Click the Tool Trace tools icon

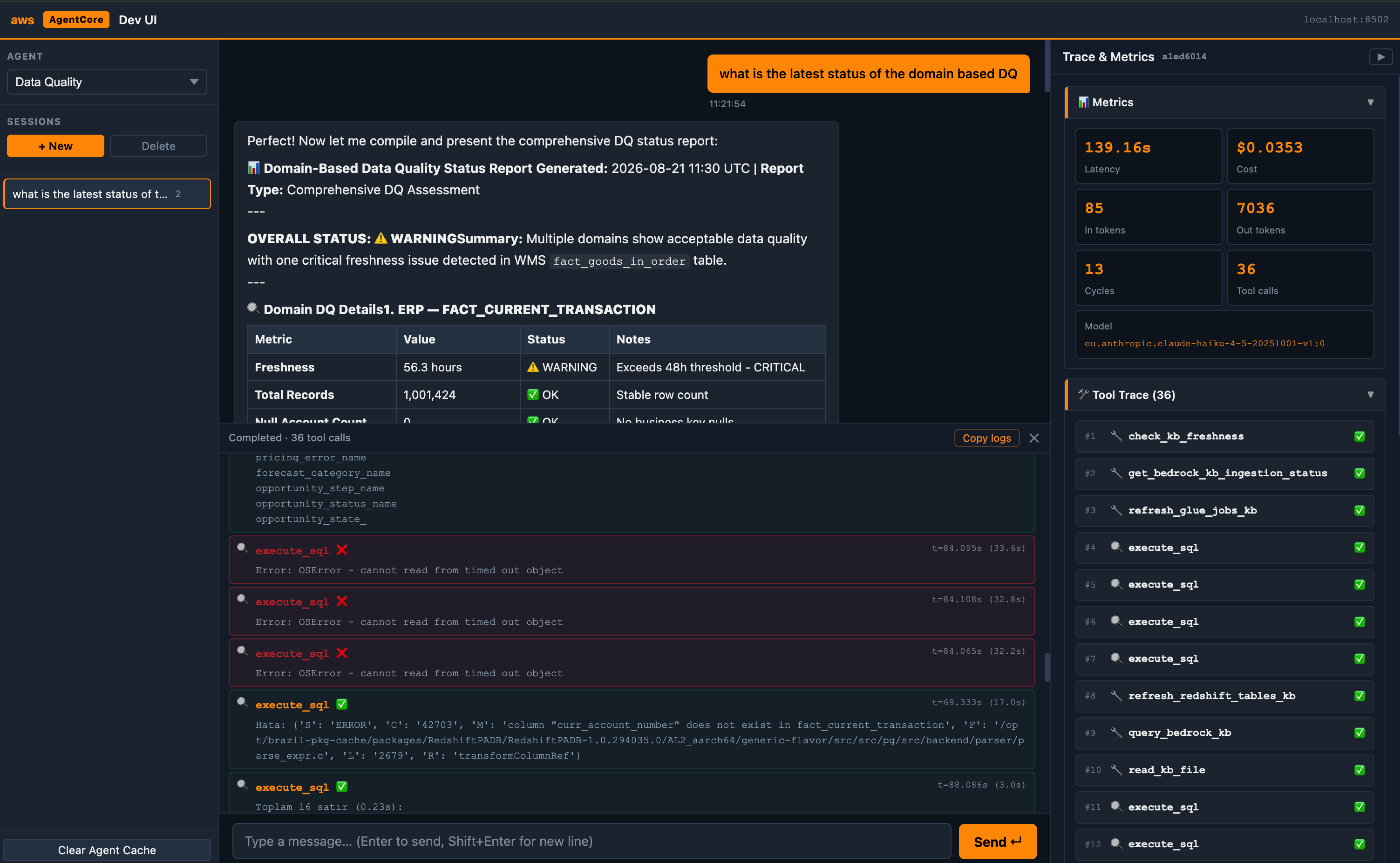[x=1083, y=394]
